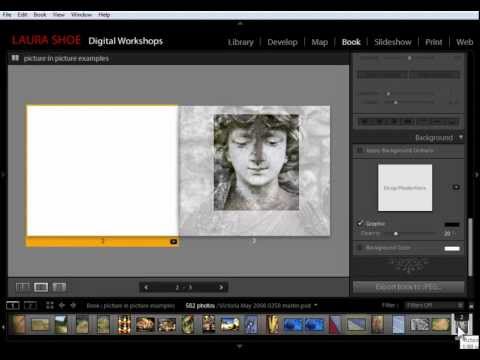Screen dimensions: 480x360
Task: Go back to the previous source
Action: 62,305
